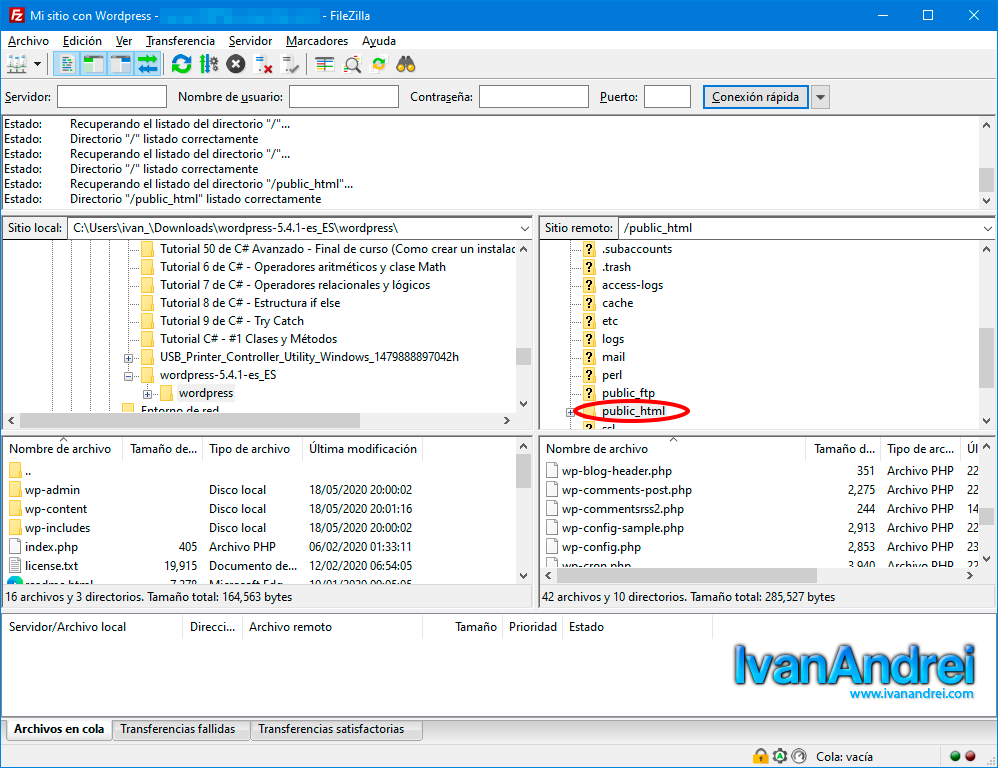Select the remote .trash folder
Viewport: 998px width, 768px height.
(616, 267)
